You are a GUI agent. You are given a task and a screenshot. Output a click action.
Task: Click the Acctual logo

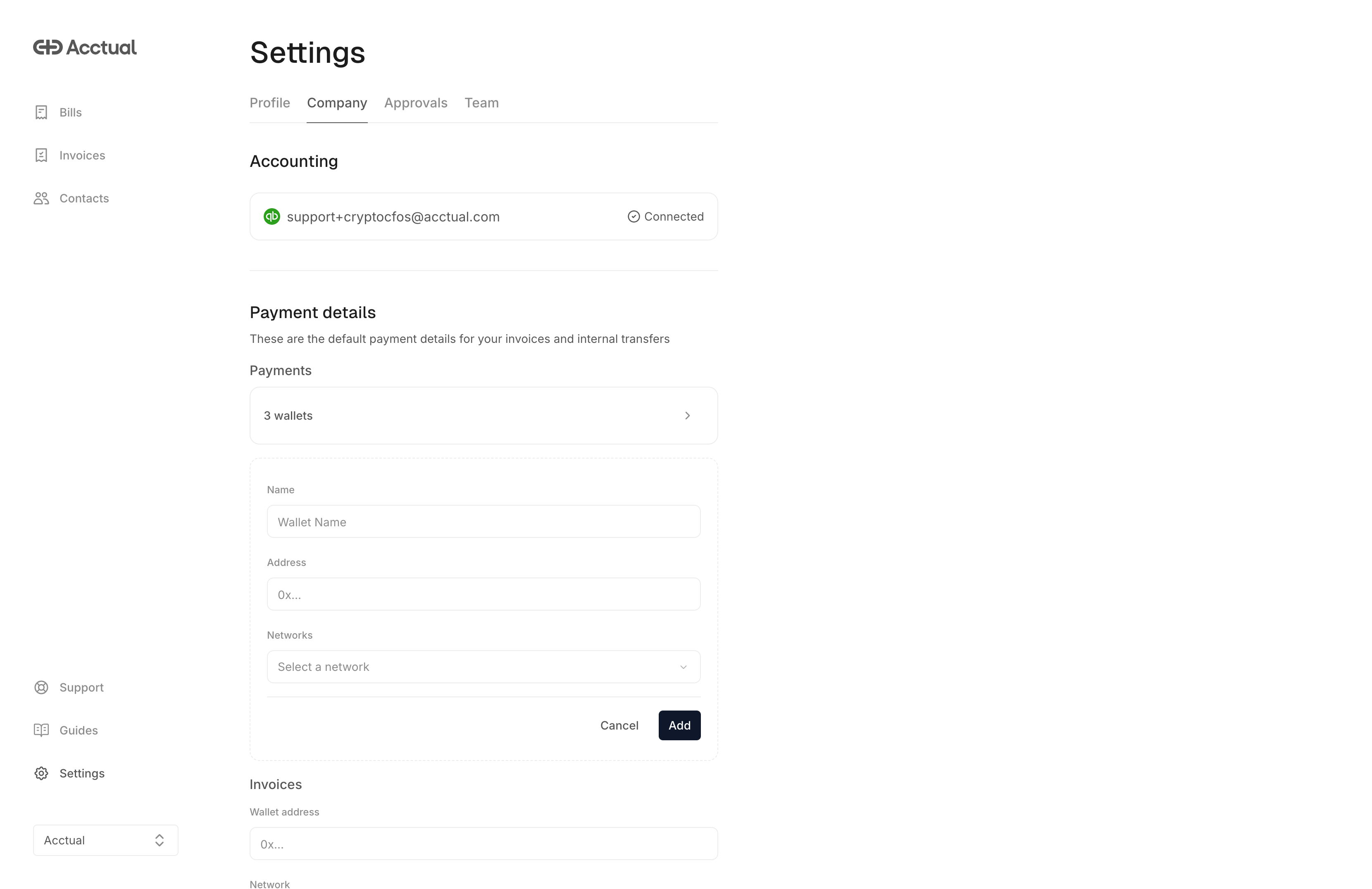point(85,47)
